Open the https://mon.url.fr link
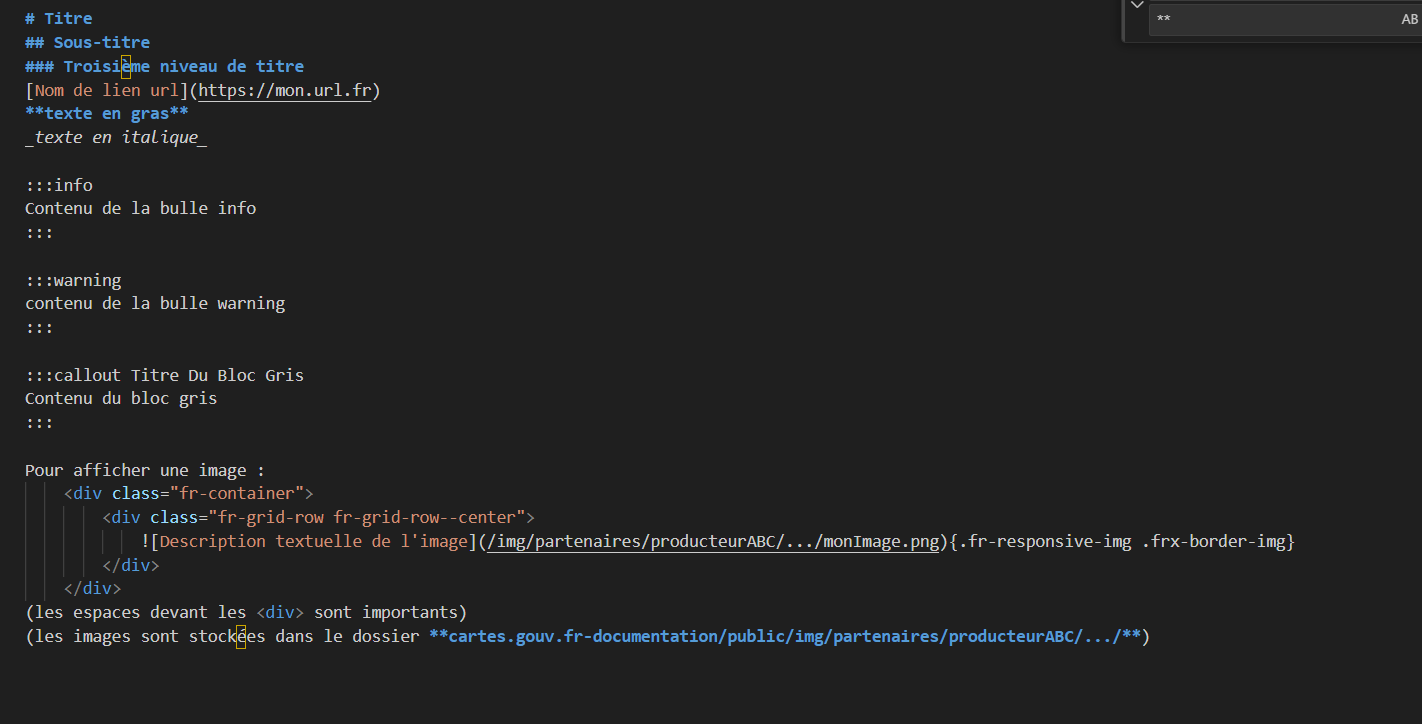1422x724 pixels. pyautogui.click(x=285, y=91)
